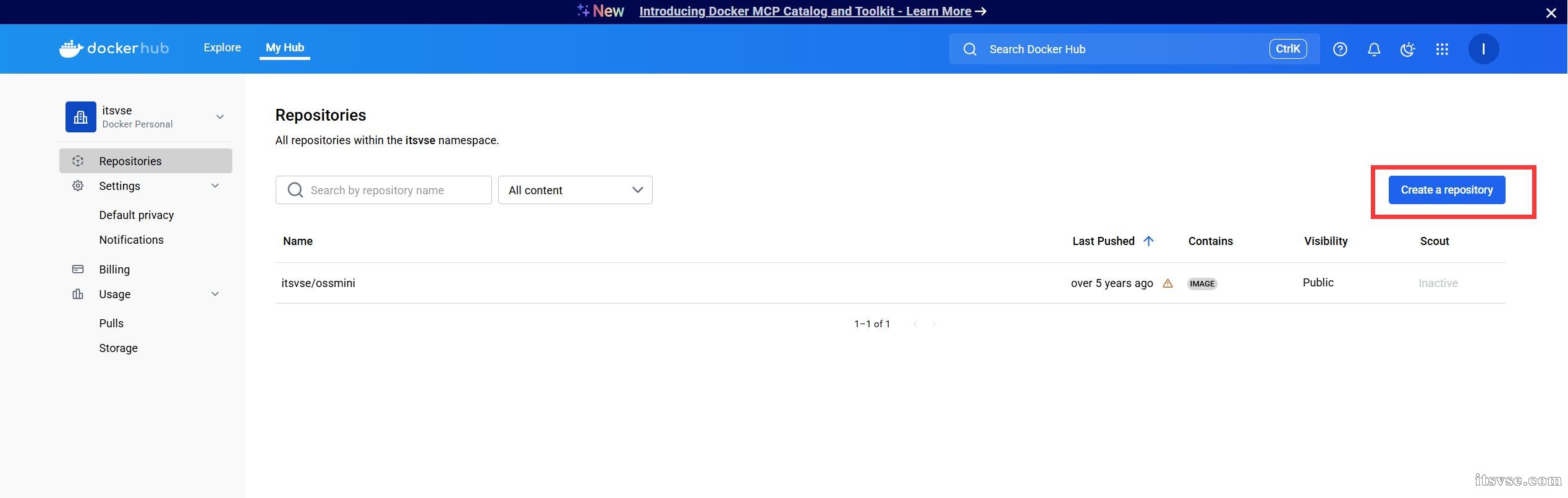Click the magnifier in repository name search
This screenshot has width=1568, height=498.
click(295, 190)
